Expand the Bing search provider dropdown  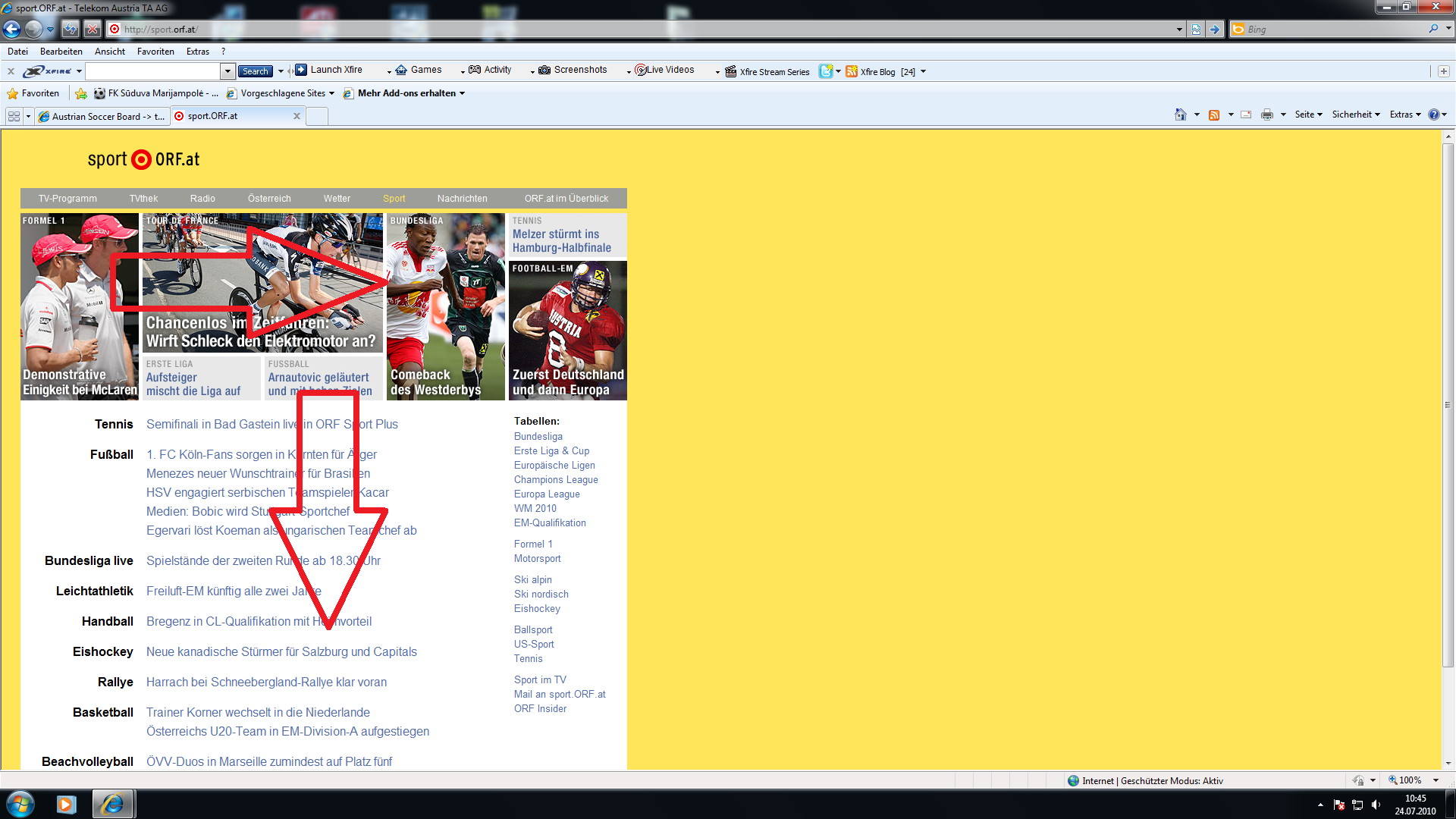[x=1448, y=29]
